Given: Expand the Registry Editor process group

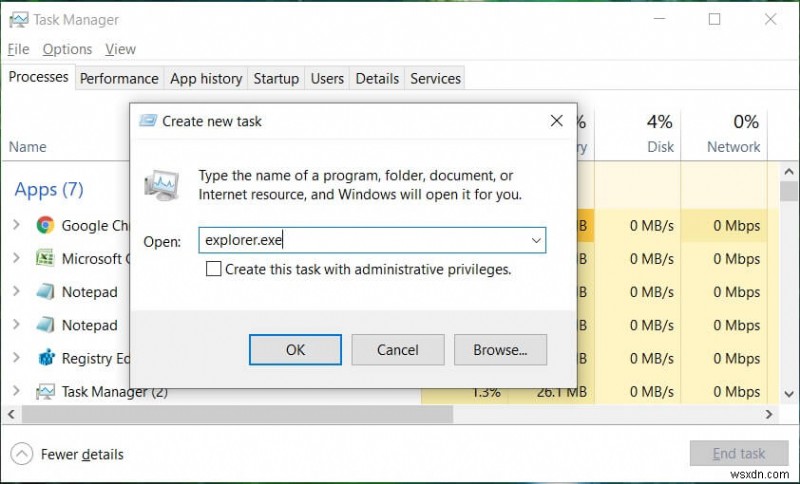Looking at the screenshot, I should [x=16, y=358].
